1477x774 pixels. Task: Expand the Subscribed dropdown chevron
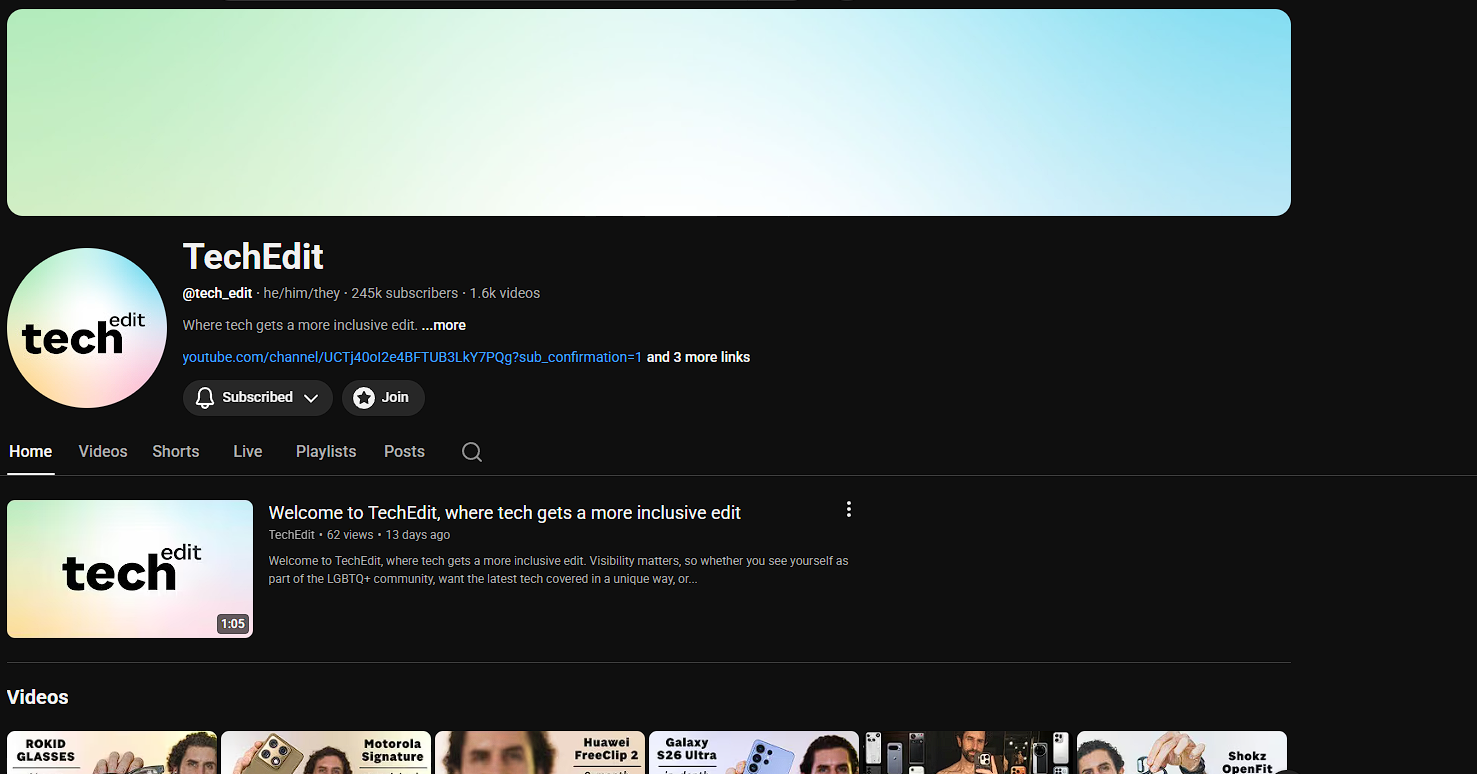[x=311, y=398]
